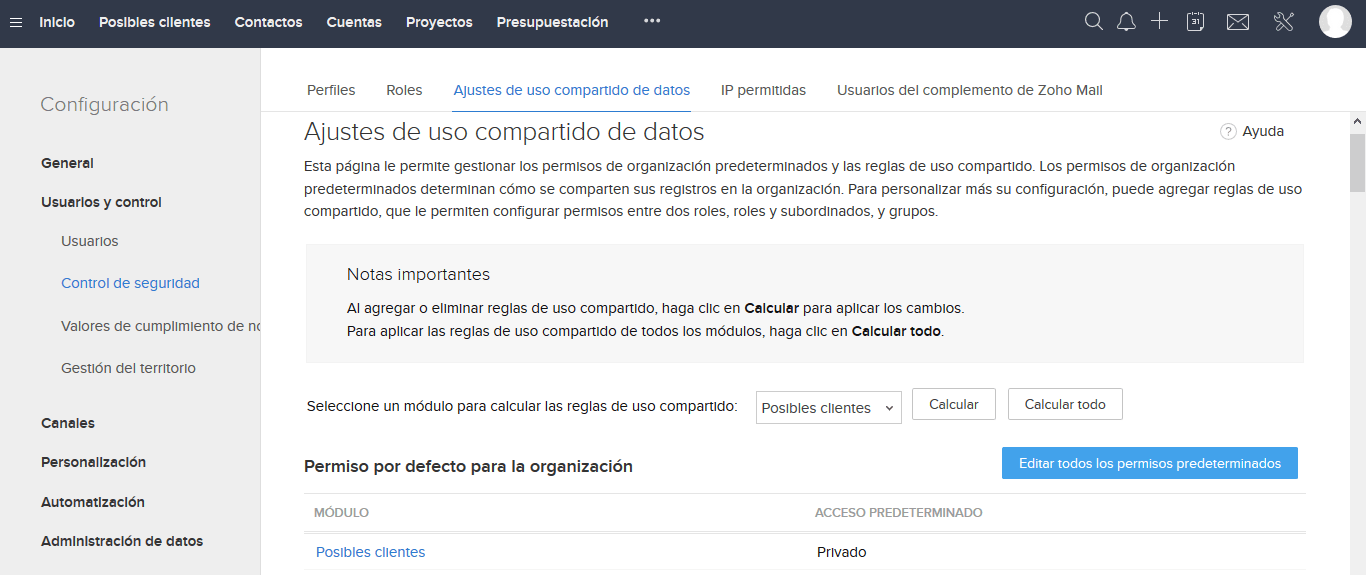The width and height of the screenshot is (1366, 575).
Task: Open the hamburger menu icon
Action: (x=16, y=22)
